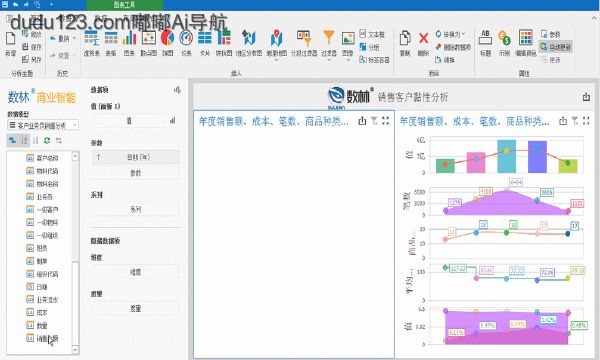
Task: Maximize the right chart panel
Action: coord(586,121)
